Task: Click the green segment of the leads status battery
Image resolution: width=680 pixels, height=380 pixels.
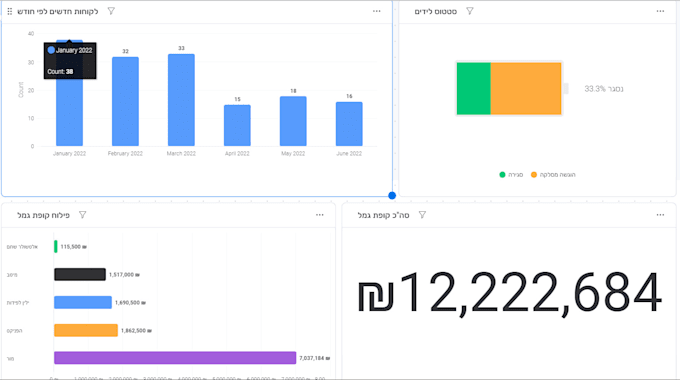Action: point(474,88)
